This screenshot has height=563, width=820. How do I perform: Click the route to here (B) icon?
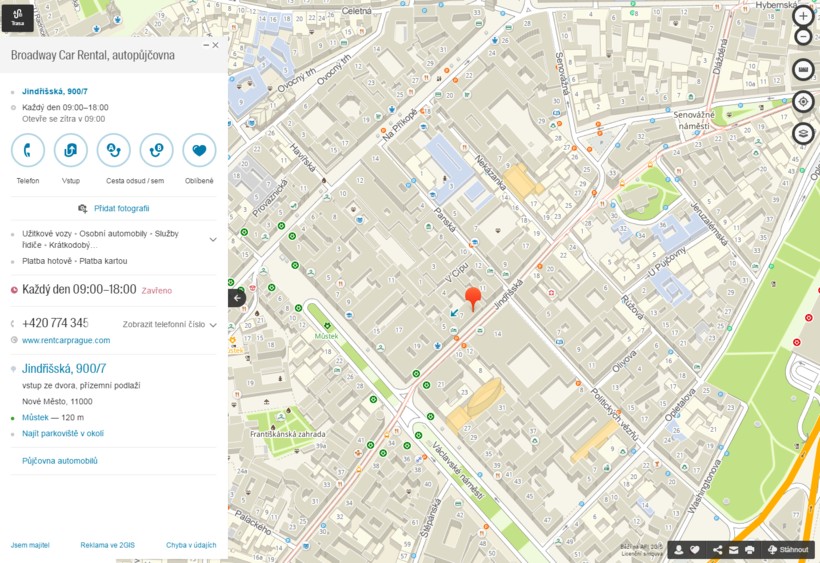(x=156, y=151)
